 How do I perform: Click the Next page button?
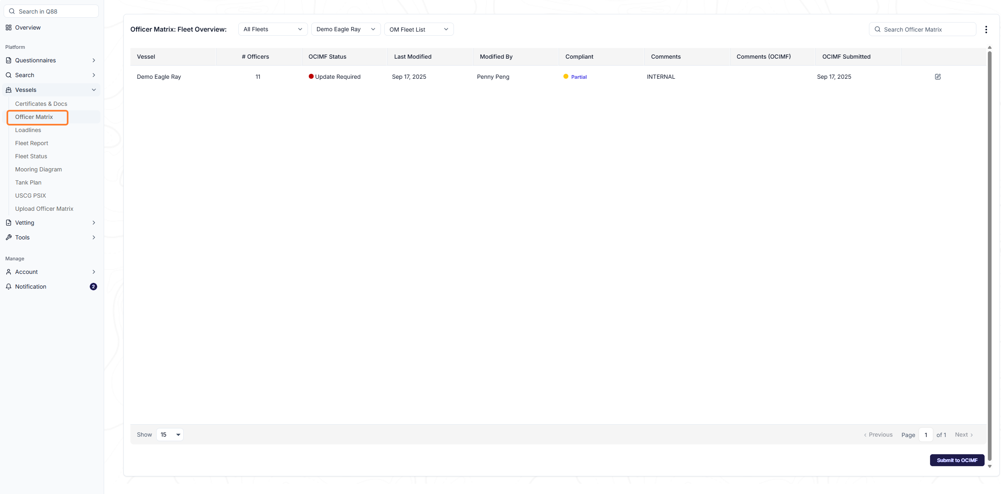point(964,435)
